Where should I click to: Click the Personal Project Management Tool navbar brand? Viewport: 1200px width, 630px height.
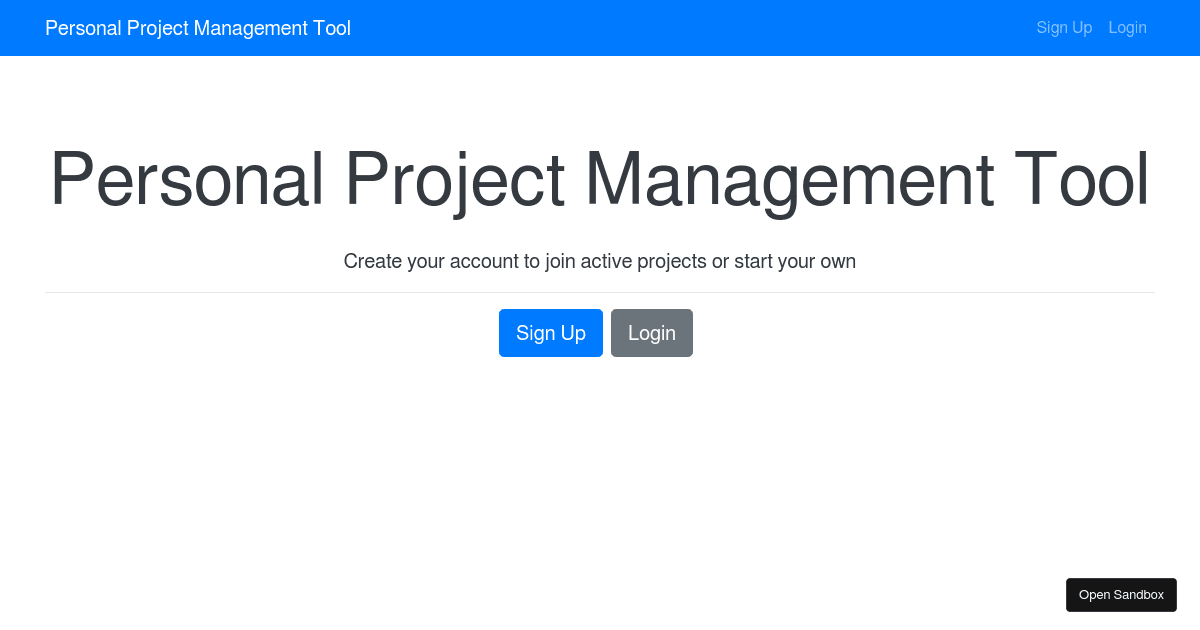click(197, 27)
